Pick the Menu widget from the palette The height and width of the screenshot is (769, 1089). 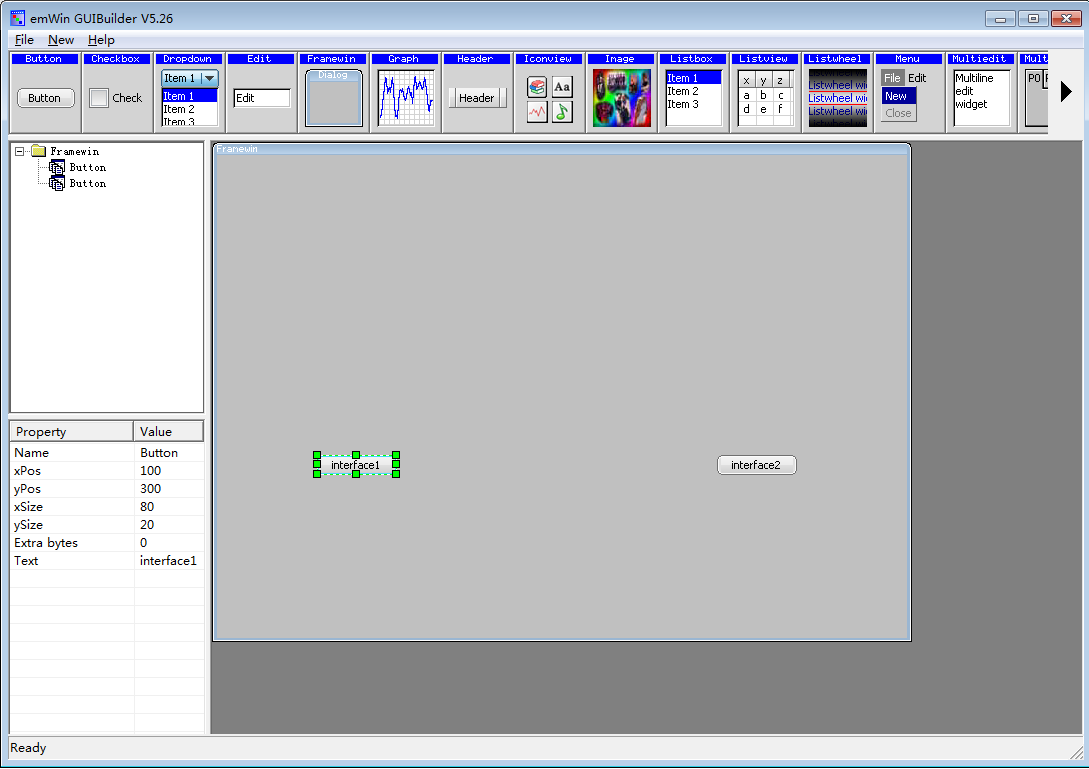click(x=908, y=92)
